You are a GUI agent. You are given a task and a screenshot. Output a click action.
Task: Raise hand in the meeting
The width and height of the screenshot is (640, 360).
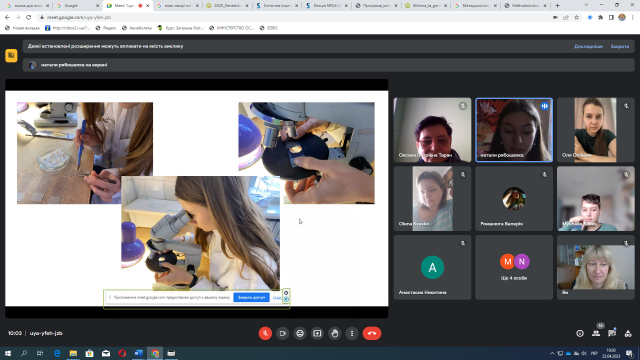pos(335,333)
